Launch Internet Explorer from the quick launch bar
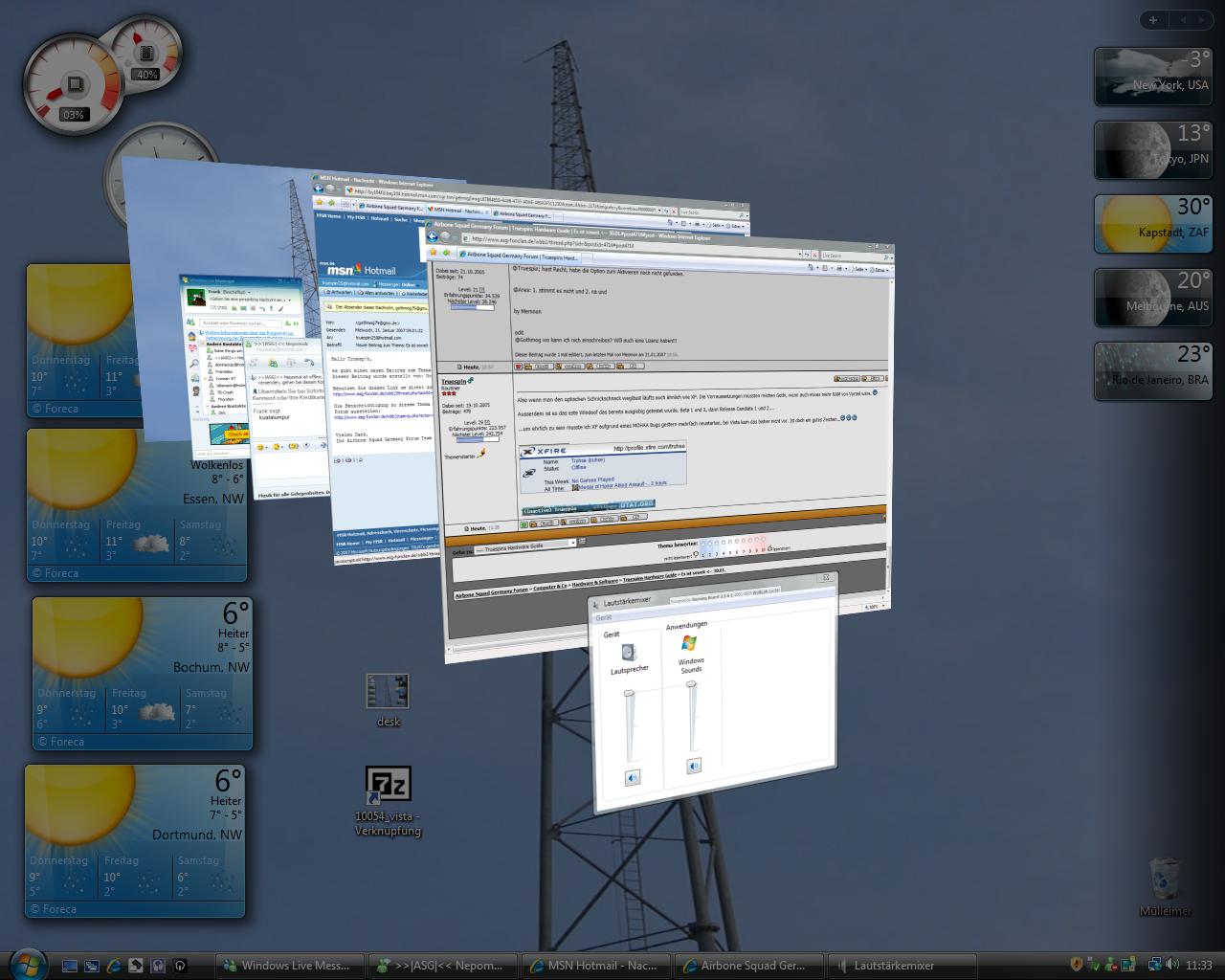This screenshot has height=980, width=1225. coord(114,966)
